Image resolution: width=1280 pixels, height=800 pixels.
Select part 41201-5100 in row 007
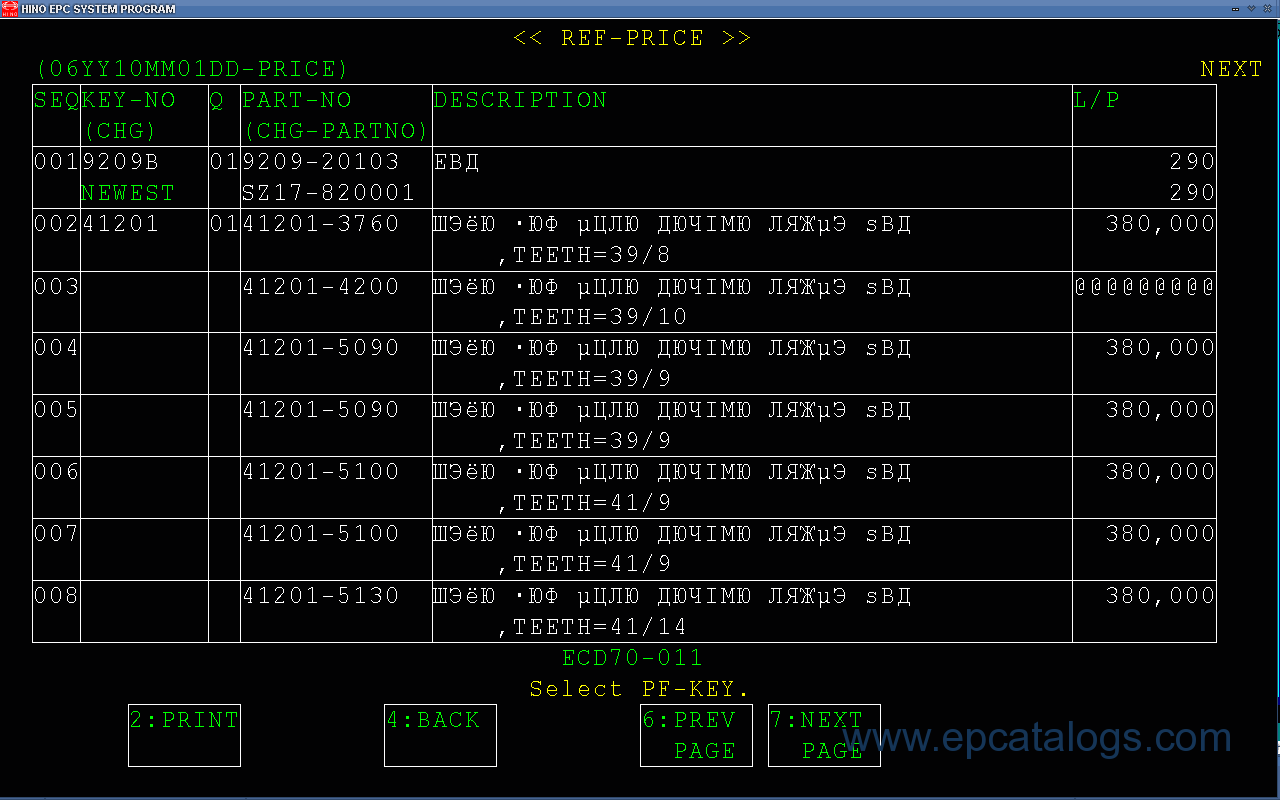coord(321,534)
